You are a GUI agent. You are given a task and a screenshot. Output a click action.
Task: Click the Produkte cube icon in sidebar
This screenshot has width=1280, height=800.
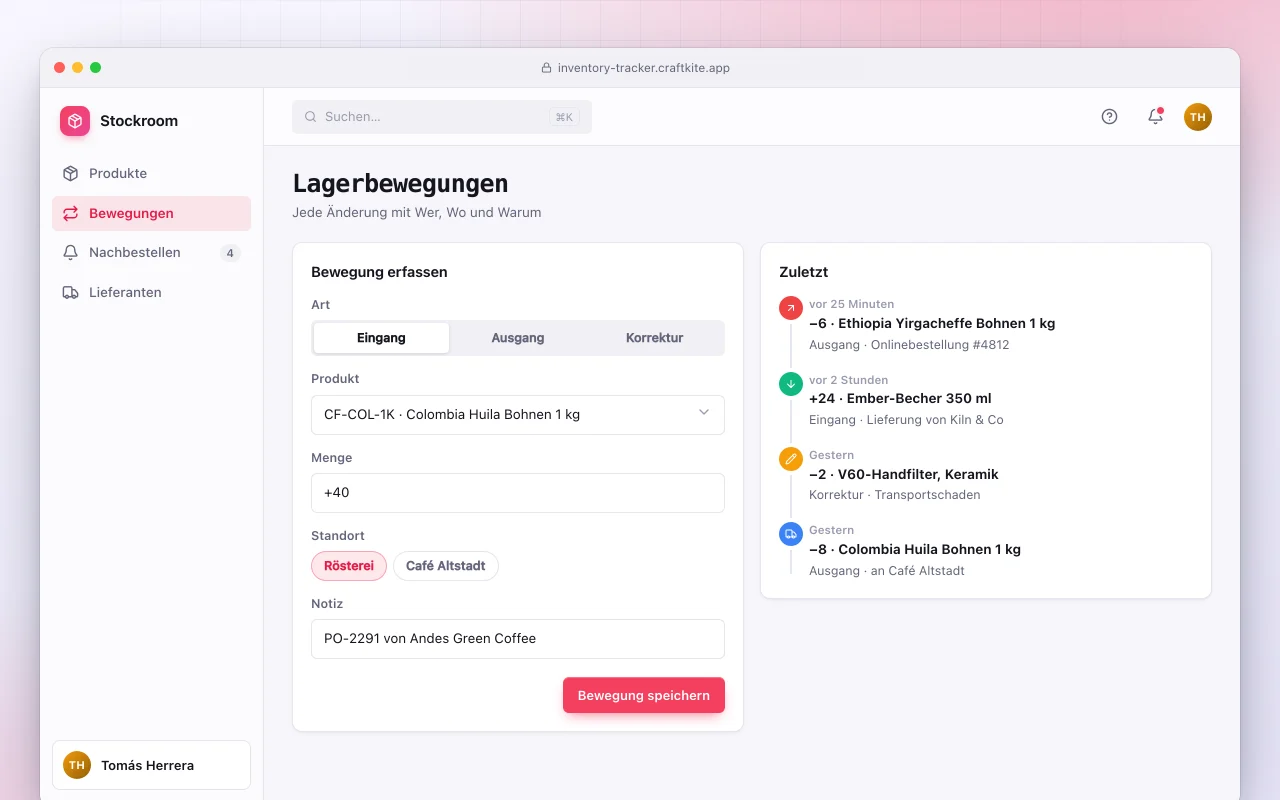click(70, 173)
